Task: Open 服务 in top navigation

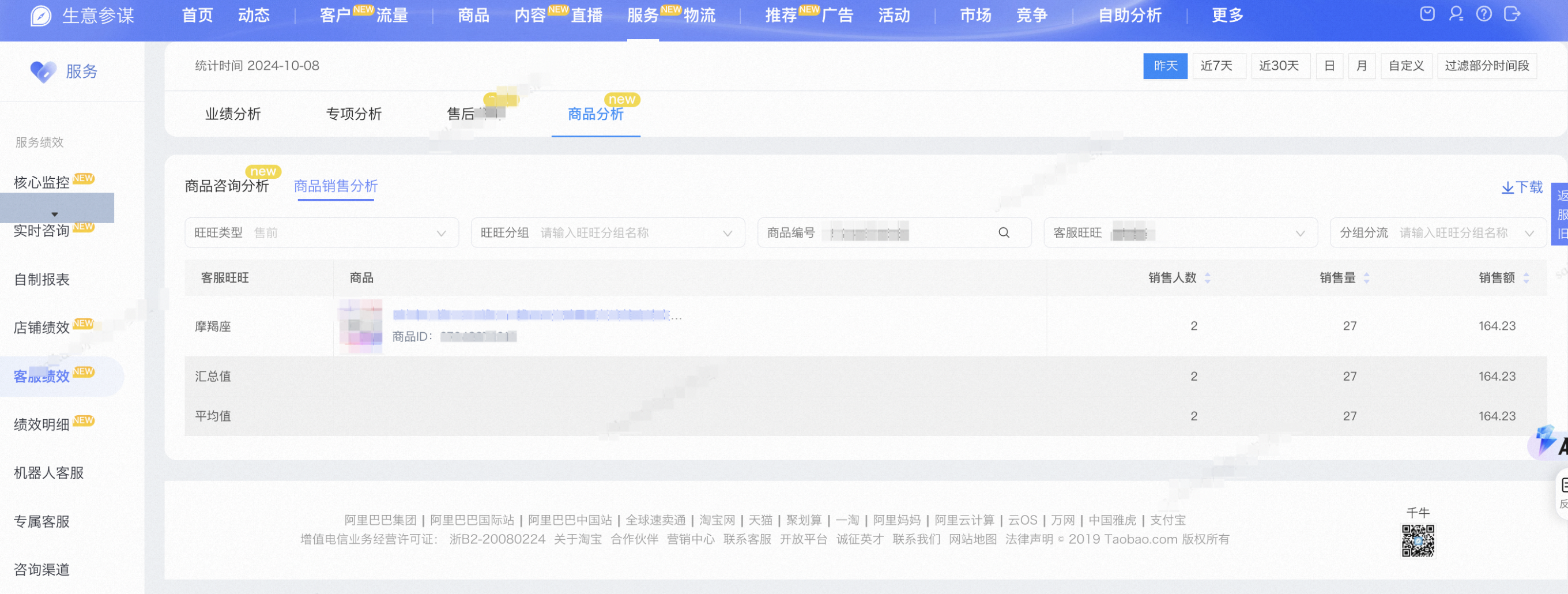Action: (643, 15)
